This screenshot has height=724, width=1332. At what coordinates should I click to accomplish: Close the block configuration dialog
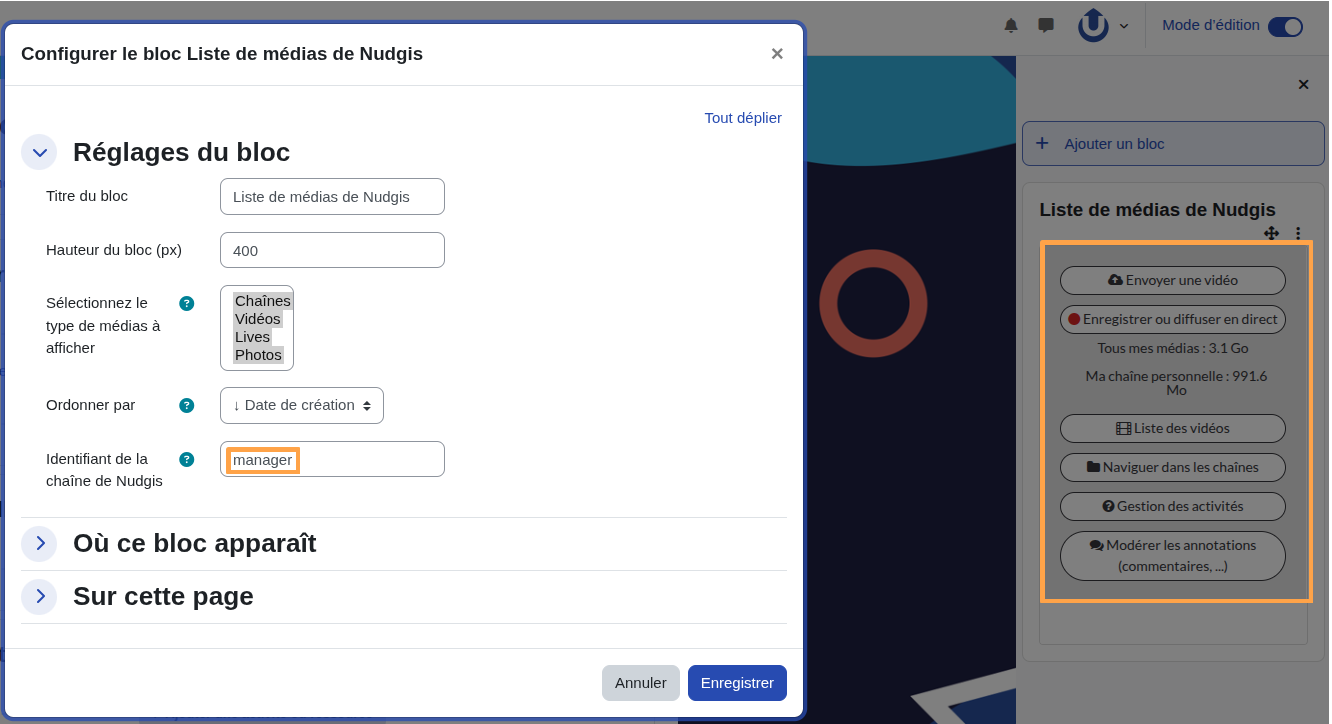(777, 54)
